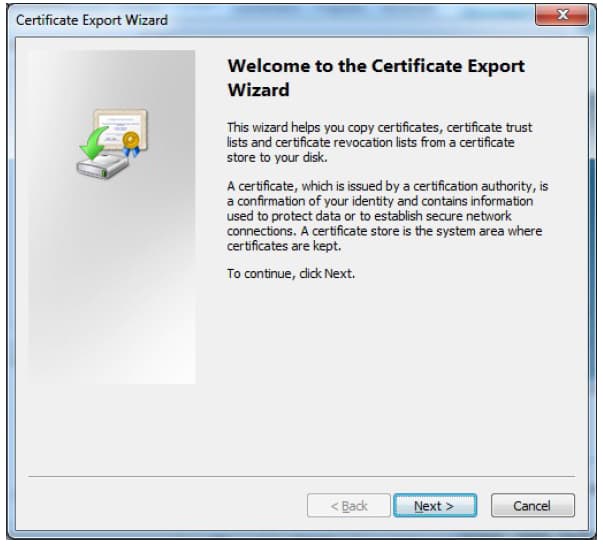Click the empty title bar area right of the title
Viewport: 603px width, 544px height.
tap(350, 19)
